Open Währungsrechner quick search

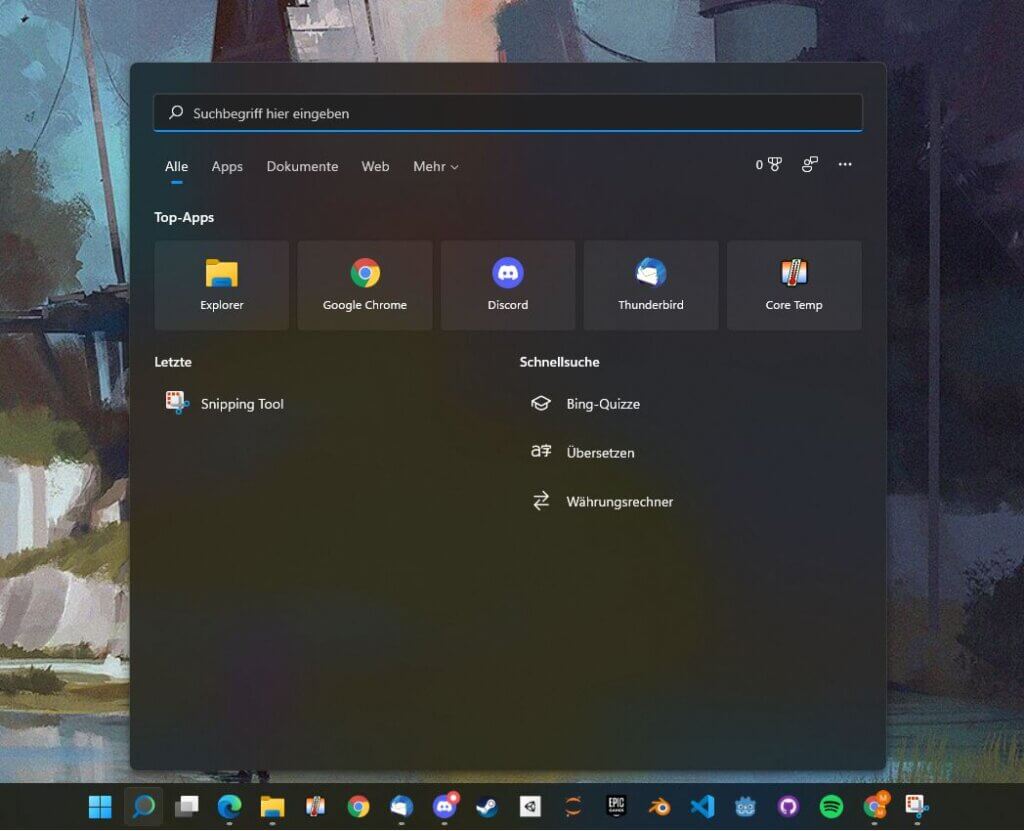coord(619,502)
